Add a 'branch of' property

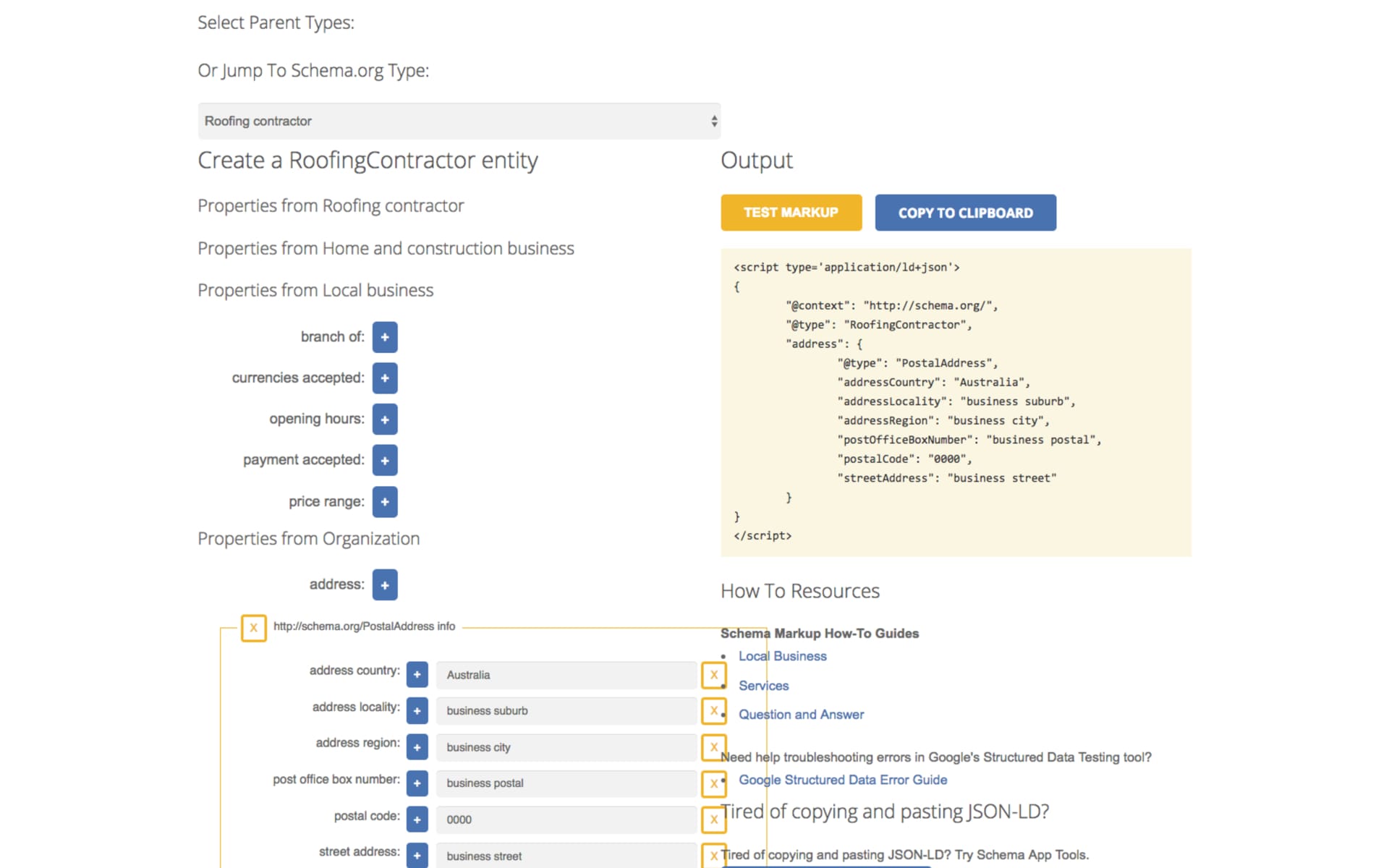click(x=385, y=337)
